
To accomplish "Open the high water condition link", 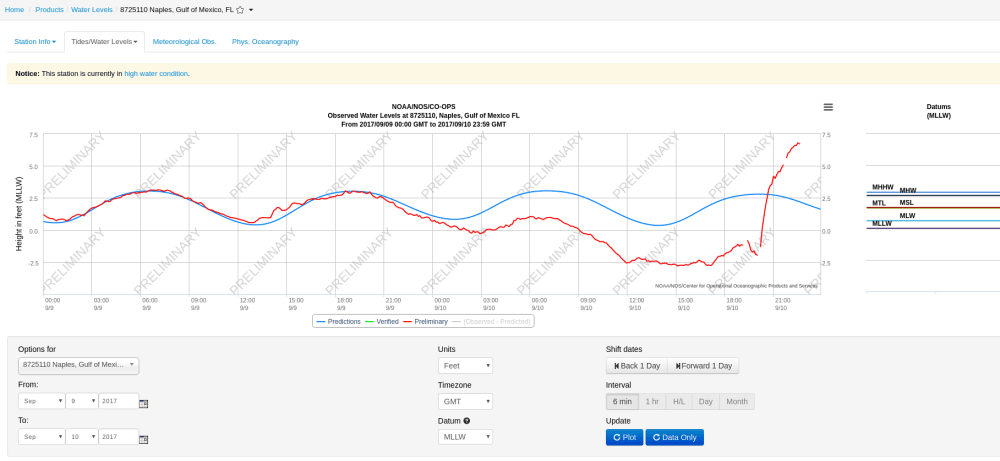I will pyautogui.click(x=156, y=74).
